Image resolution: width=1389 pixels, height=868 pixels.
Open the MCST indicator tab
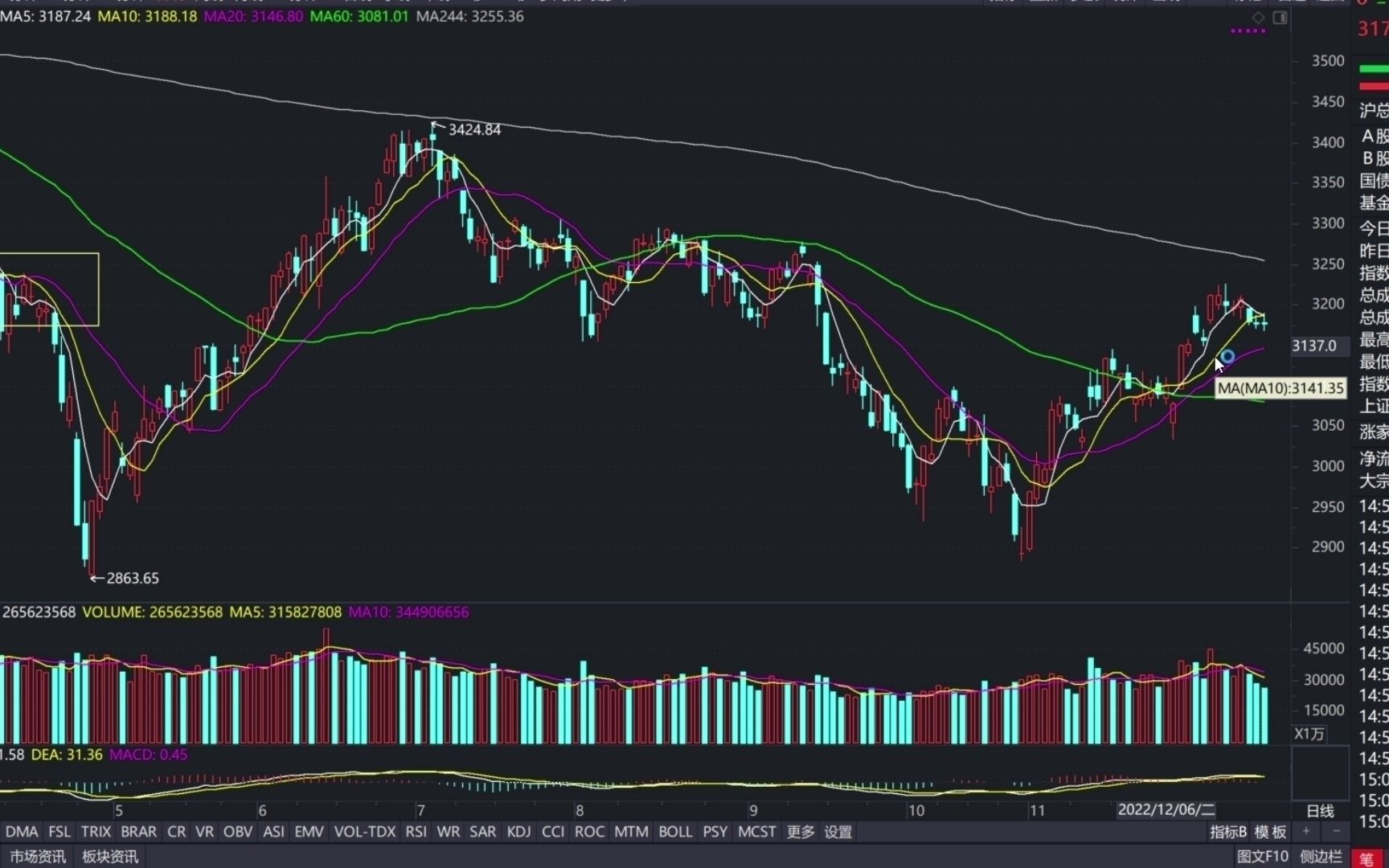757,832
